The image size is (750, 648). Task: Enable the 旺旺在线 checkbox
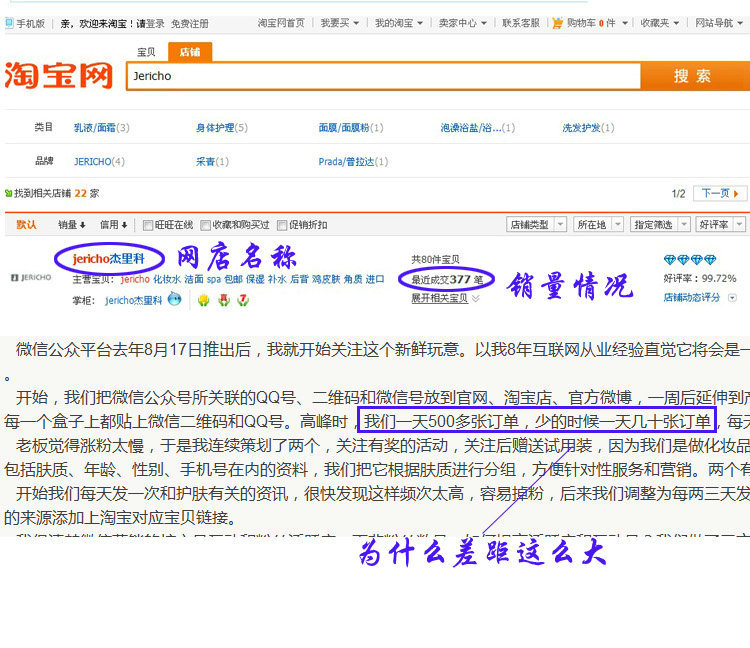(148, 225)
